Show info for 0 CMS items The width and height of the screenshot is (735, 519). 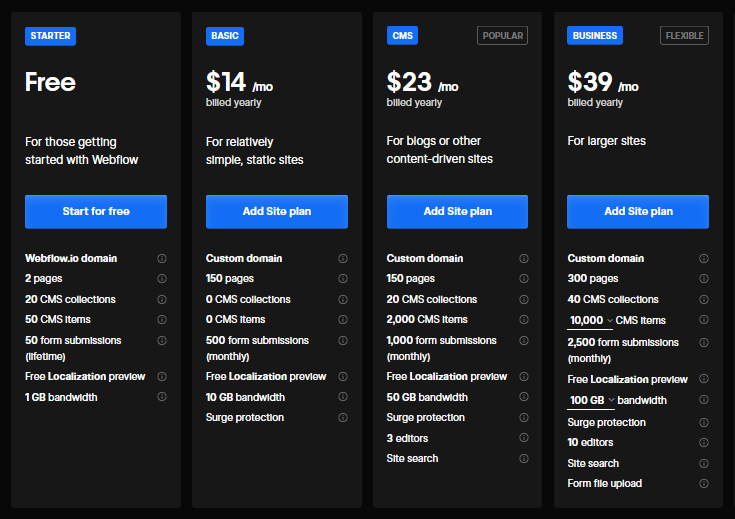pyautogui.click(x=343, y=319)
